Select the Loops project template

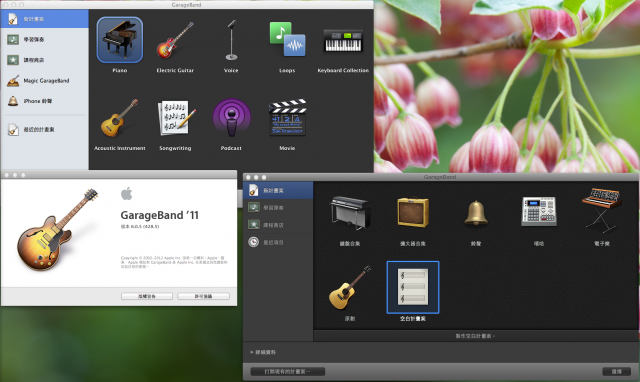[287, 39]
